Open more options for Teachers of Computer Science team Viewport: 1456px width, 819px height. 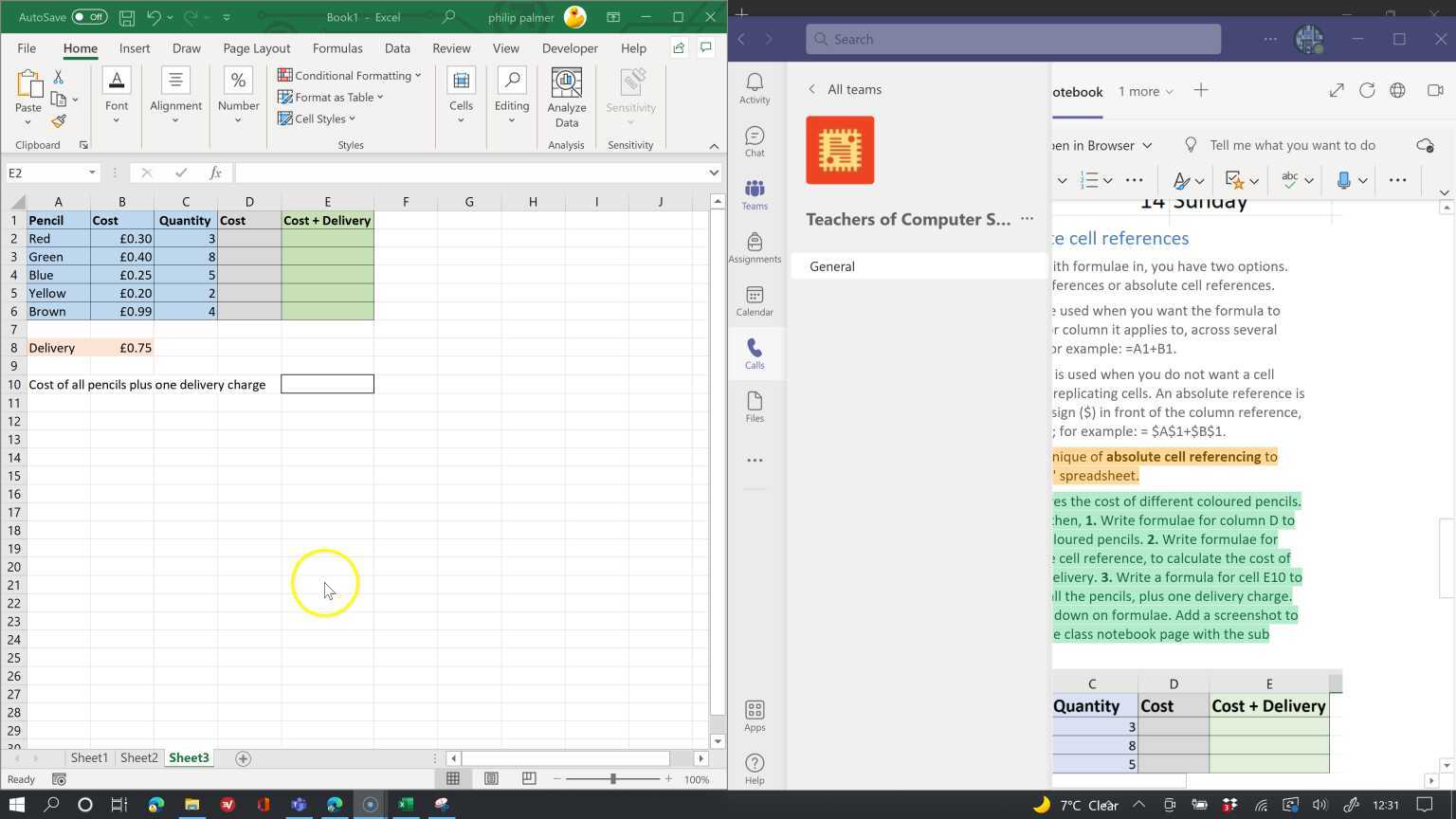click(1027, 219)
